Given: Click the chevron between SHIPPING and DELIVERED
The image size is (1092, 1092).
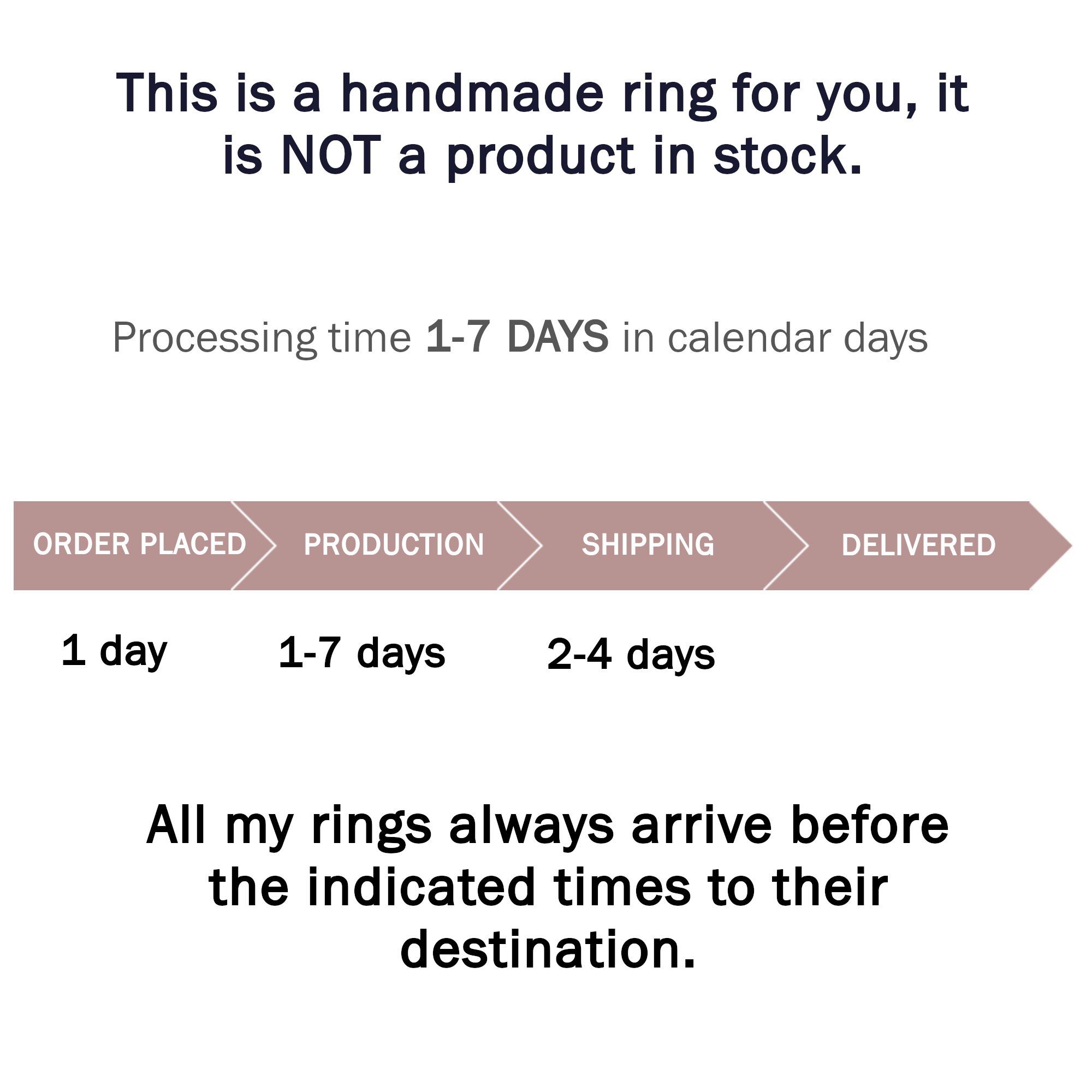Looking at the screenshot, I should coord(786,545).
